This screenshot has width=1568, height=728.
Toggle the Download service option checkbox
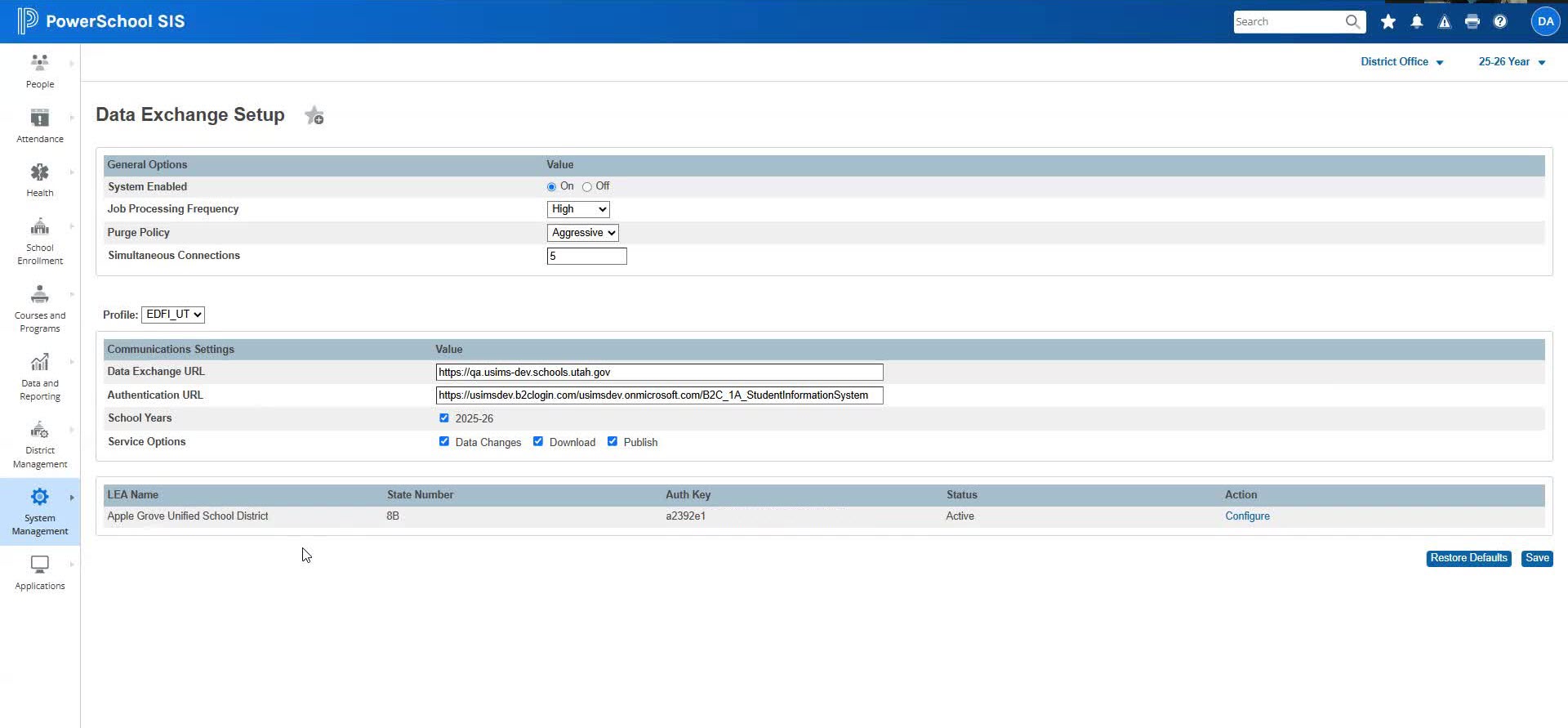pos(538,441)
